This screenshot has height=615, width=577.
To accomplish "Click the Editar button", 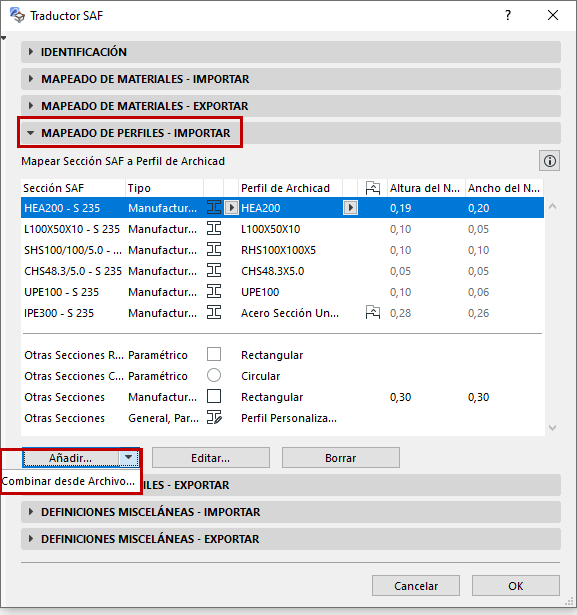I will [211, 458].
